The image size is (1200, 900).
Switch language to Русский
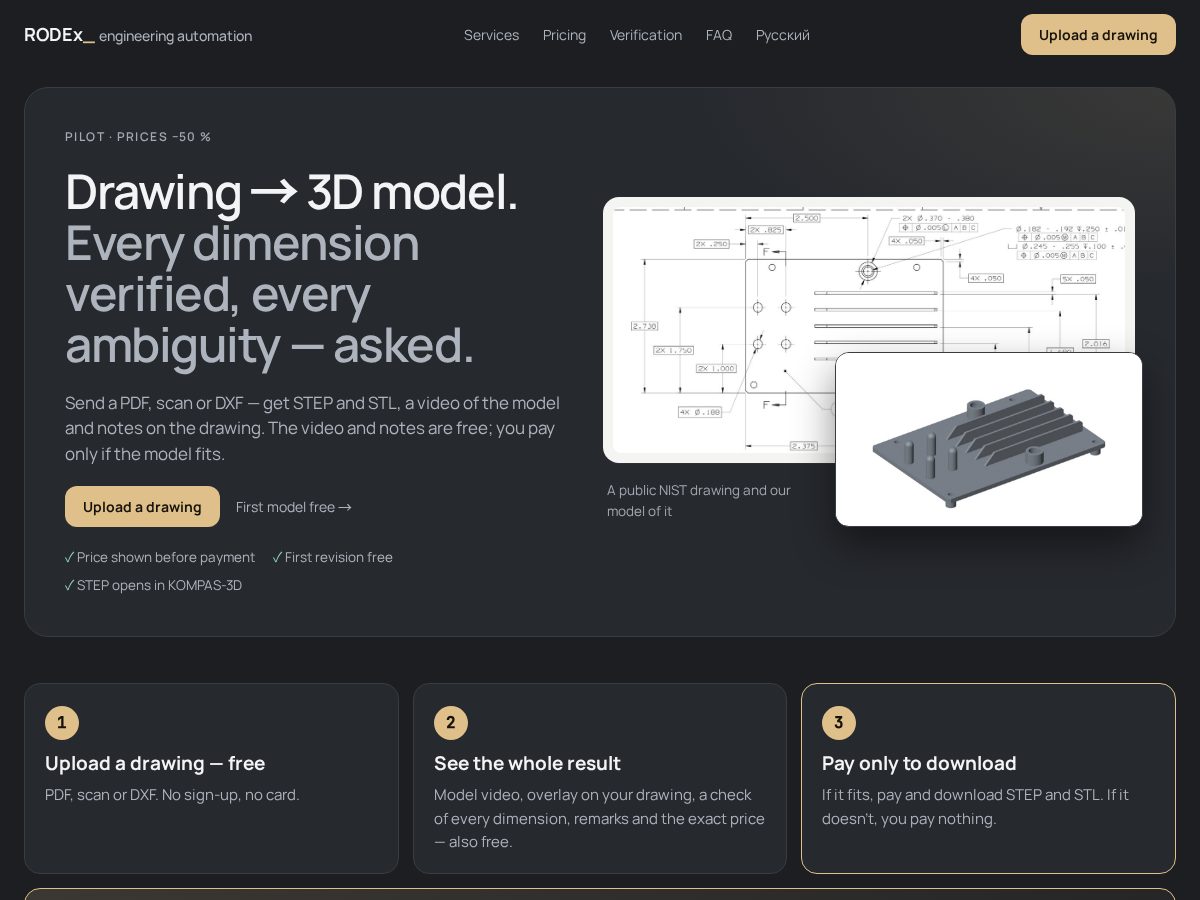(783, 35)
